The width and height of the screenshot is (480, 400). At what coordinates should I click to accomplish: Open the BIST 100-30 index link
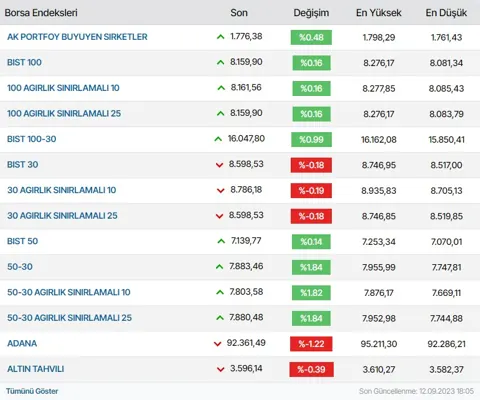pos(32,139)
